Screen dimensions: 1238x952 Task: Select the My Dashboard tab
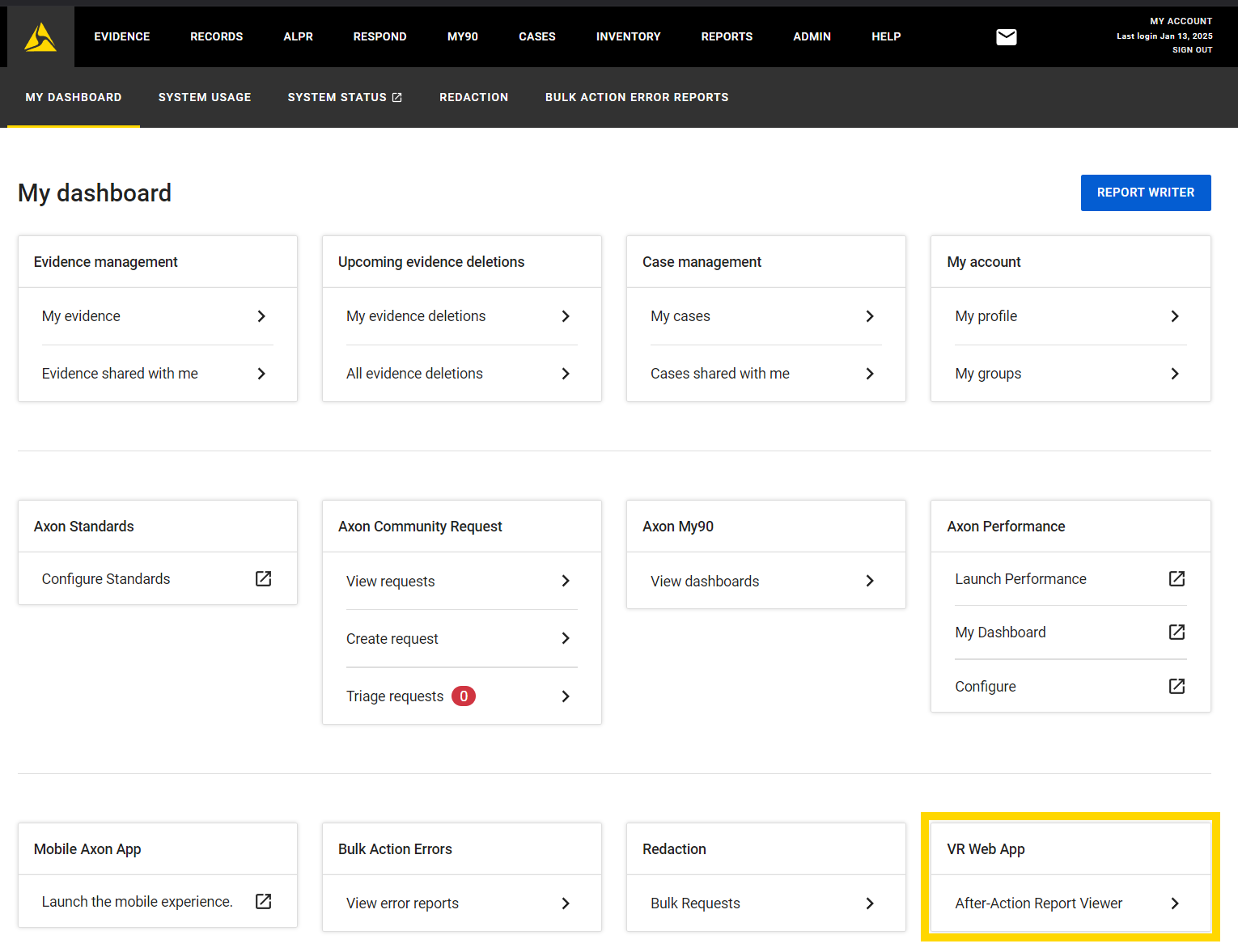click(74, 98)
